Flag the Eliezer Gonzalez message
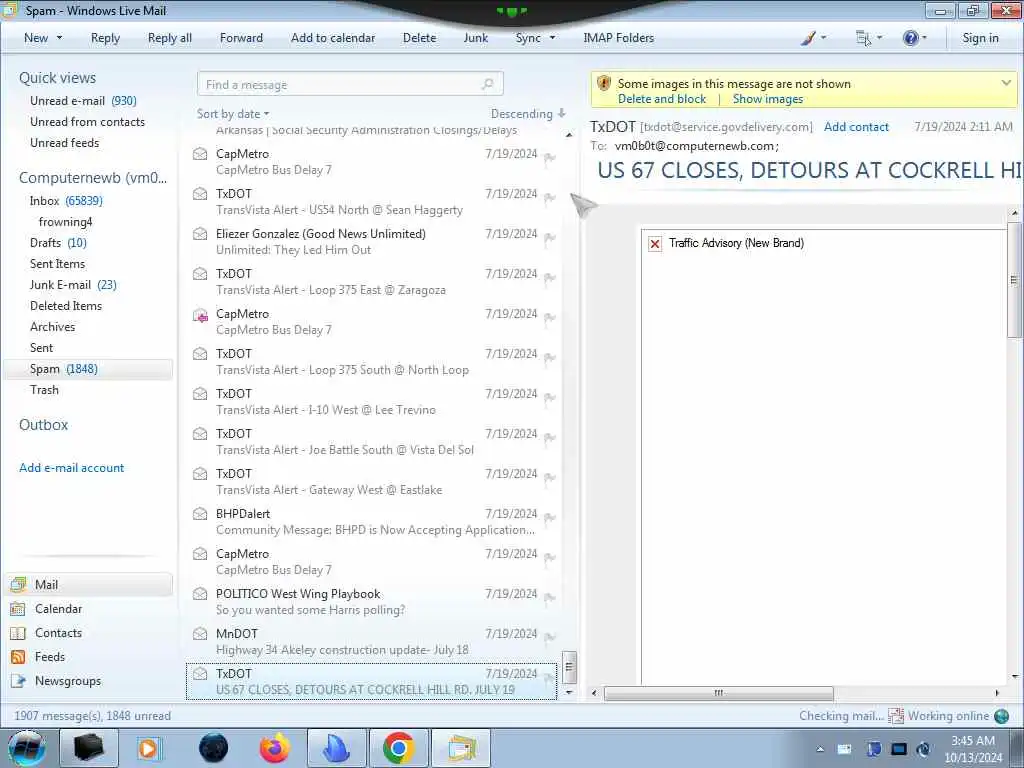Image resolution: width=1024 pixels, height=768 pixels. pyautogui.click(x=550, y=238)
